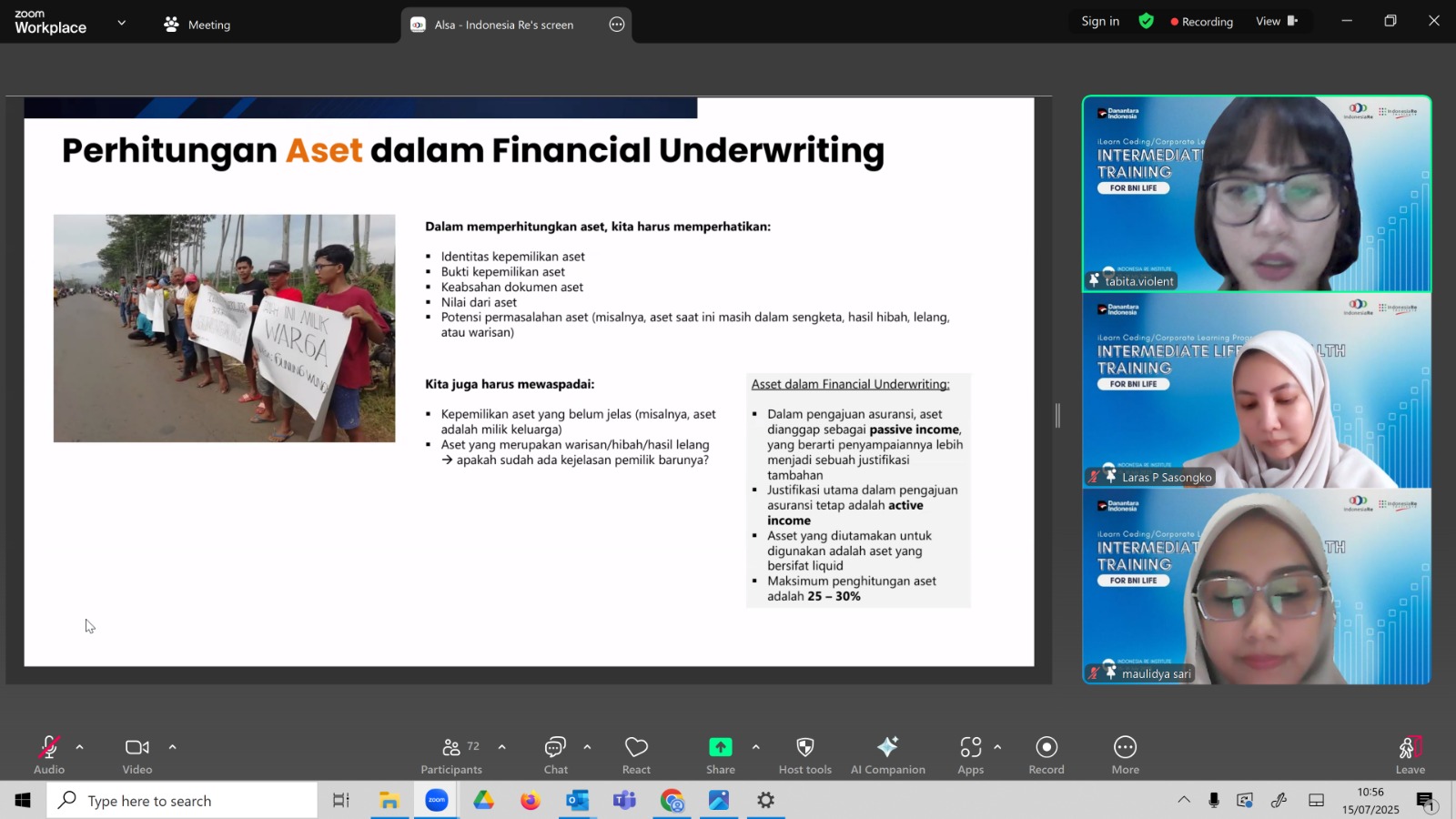The image size is (1456, 819).
Task: Click the panel divider handle beside video tiles
Action: point(1057,416)
